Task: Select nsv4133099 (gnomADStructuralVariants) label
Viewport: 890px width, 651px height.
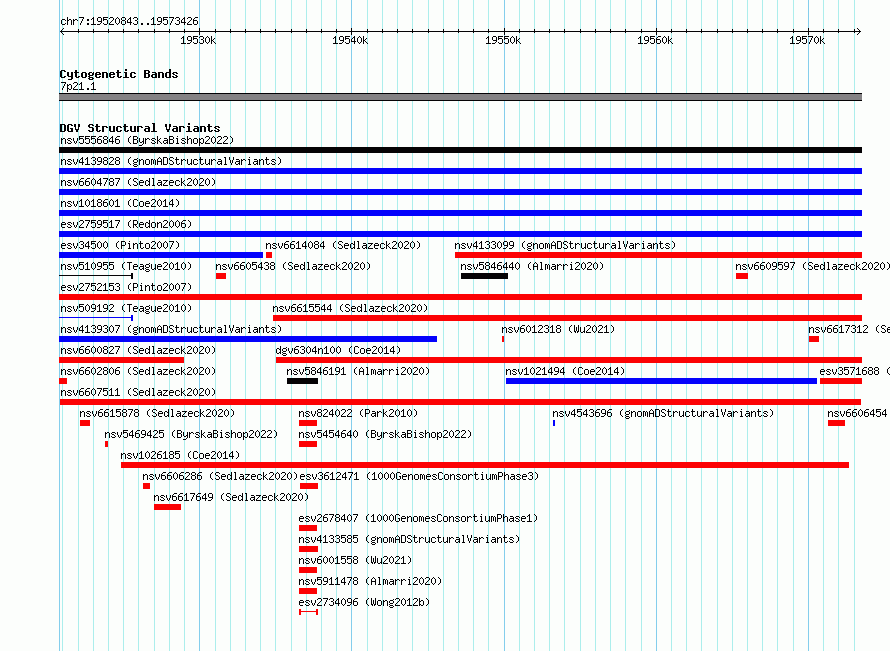Action: click(565, 245)
